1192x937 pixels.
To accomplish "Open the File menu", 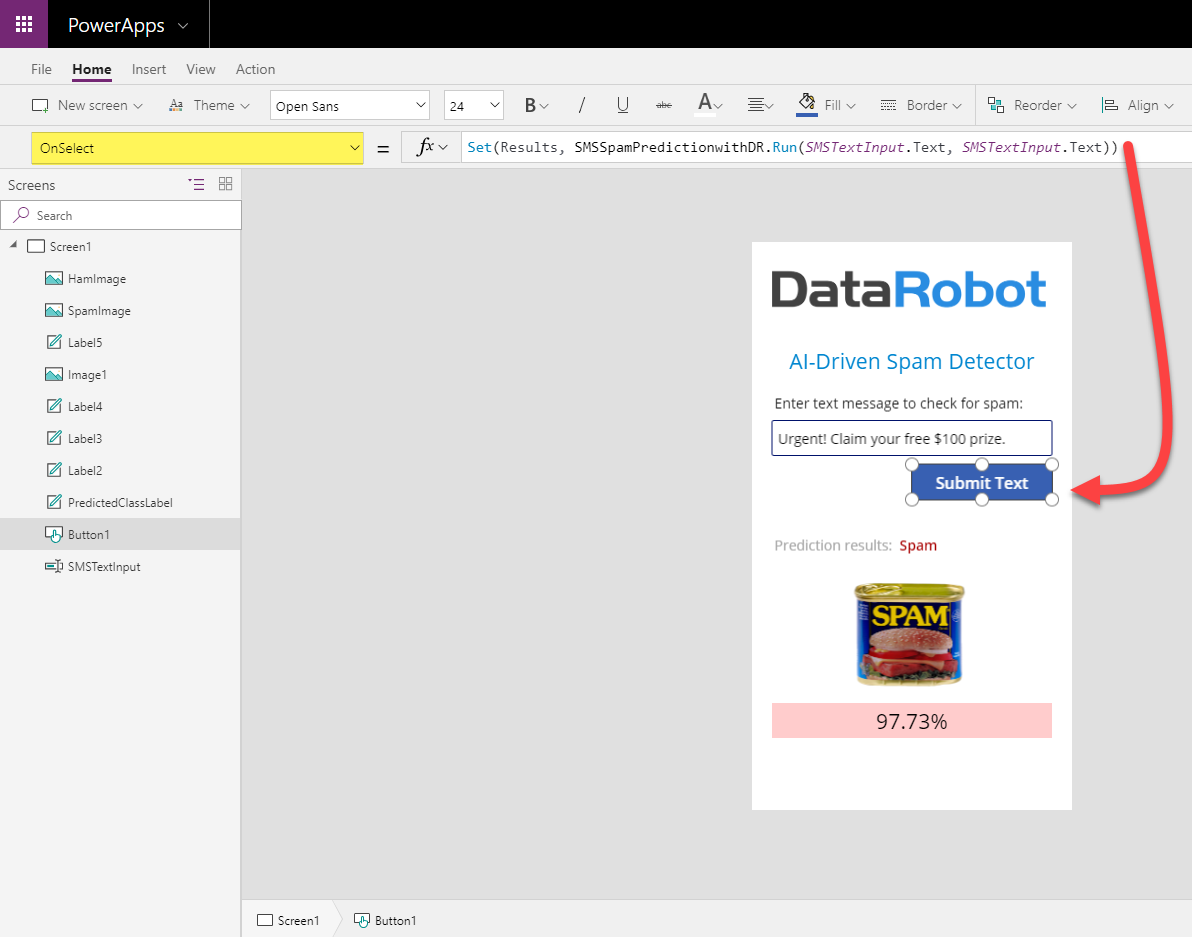I will (41, 69).
